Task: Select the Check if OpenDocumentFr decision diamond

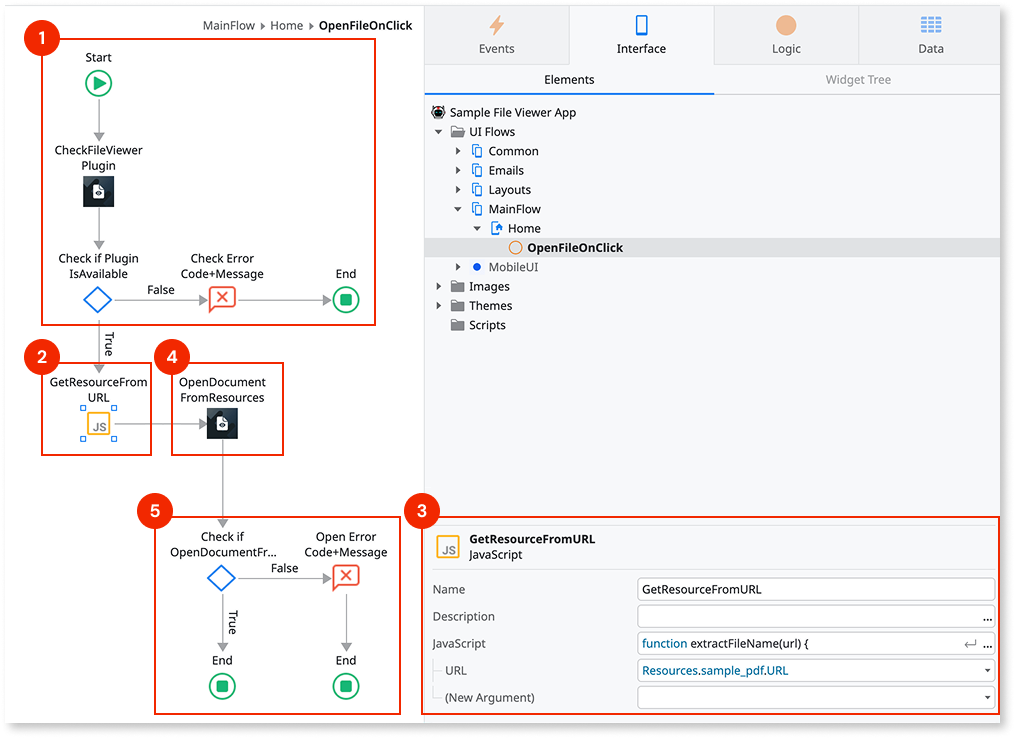Action: point(221,578)
